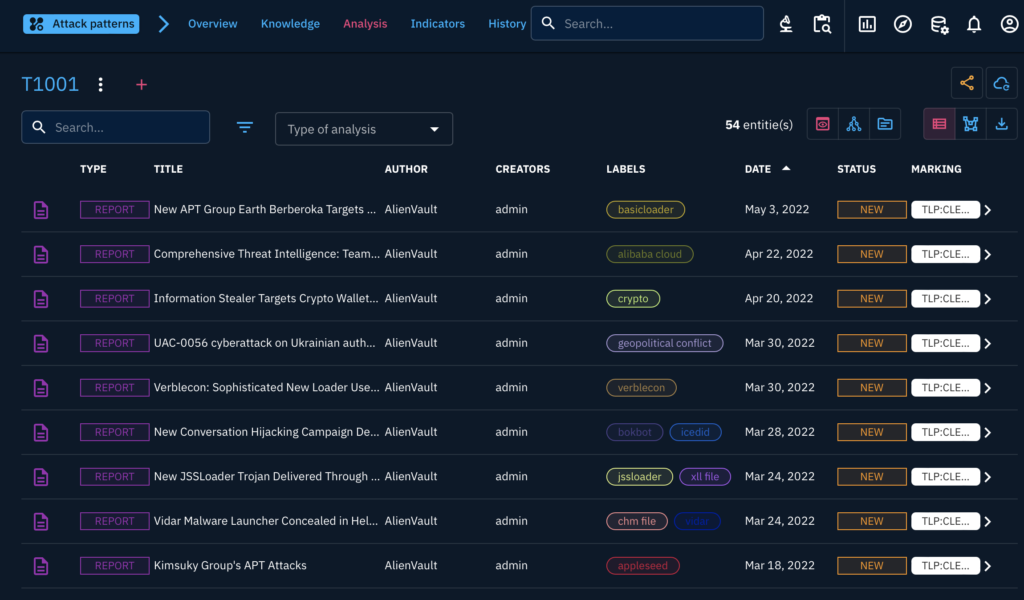Click the microscope advanced search icon
This screenshot has width=1024, height=600.
pos(787,24)
